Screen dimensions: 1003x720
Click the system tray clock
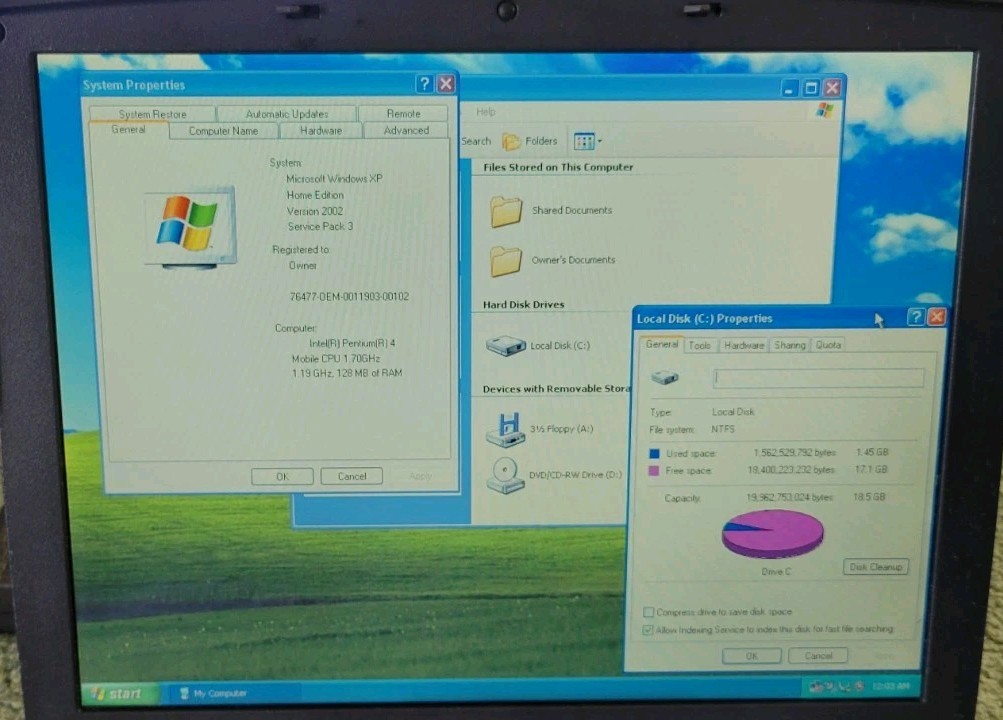pyautogui.click(x=890, y=687)
